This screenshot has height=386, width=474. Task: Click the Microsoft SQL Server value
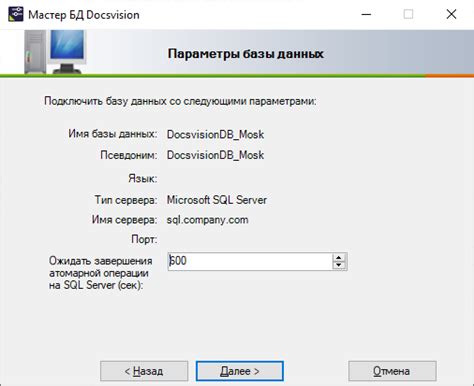point(217,200)
